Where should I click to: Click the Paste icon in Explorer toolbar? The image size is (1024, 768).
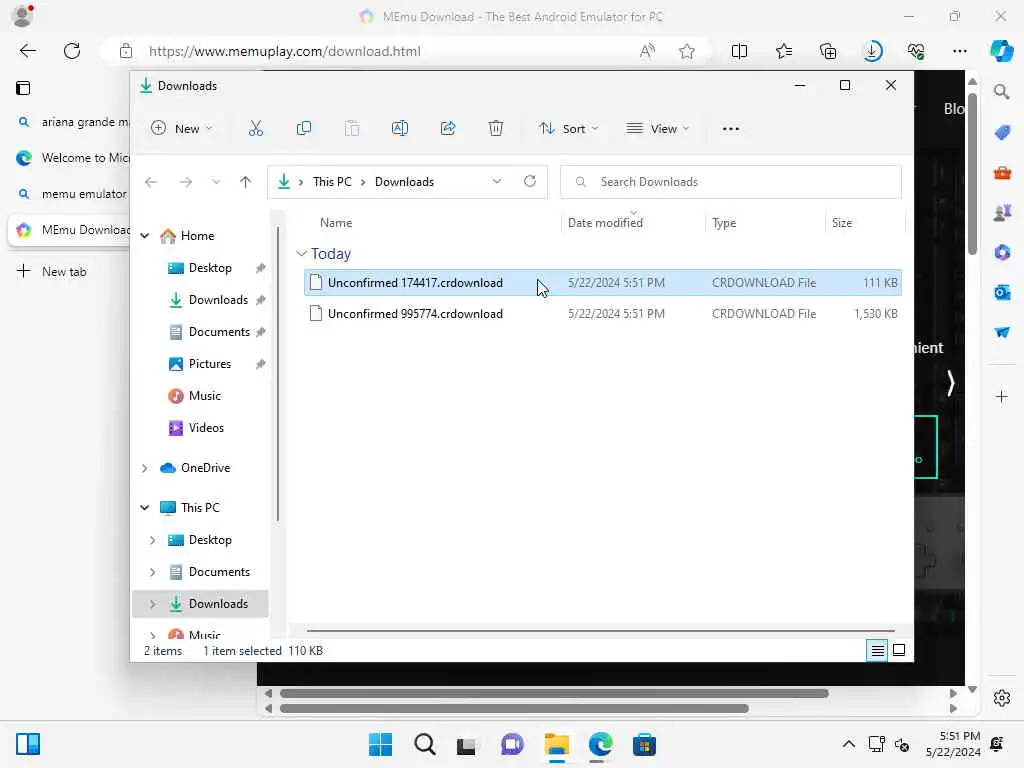[x=352, y=129]
